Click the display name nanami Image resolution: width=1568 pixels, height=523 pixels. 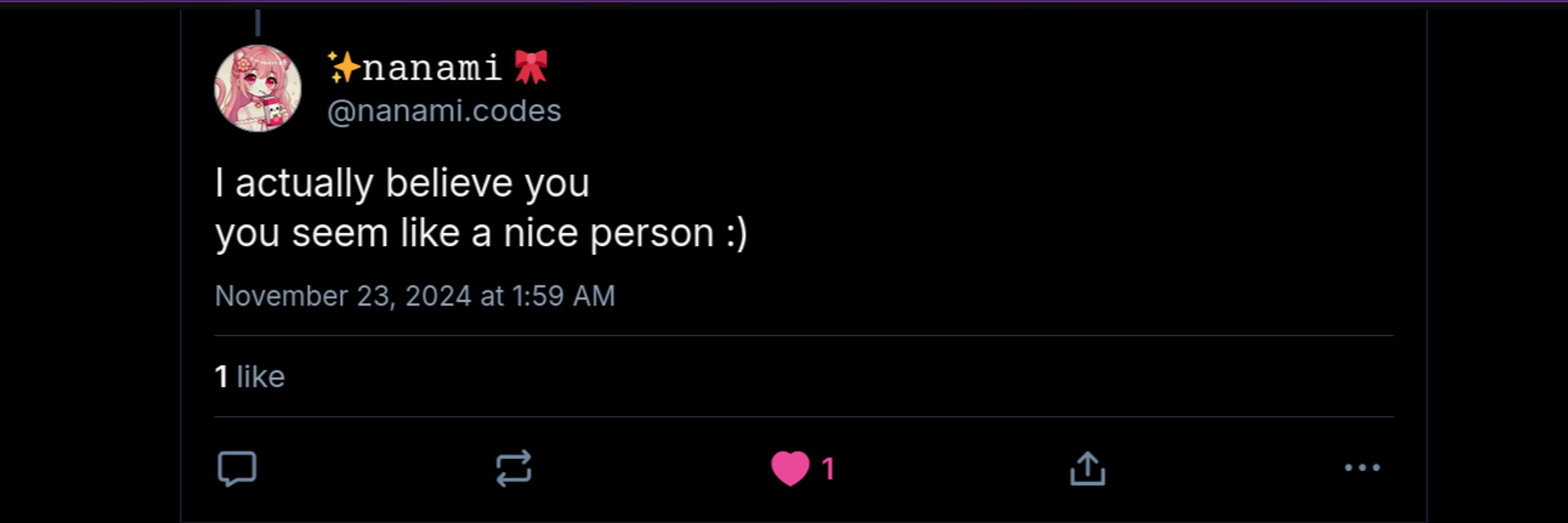pos(431,67)
